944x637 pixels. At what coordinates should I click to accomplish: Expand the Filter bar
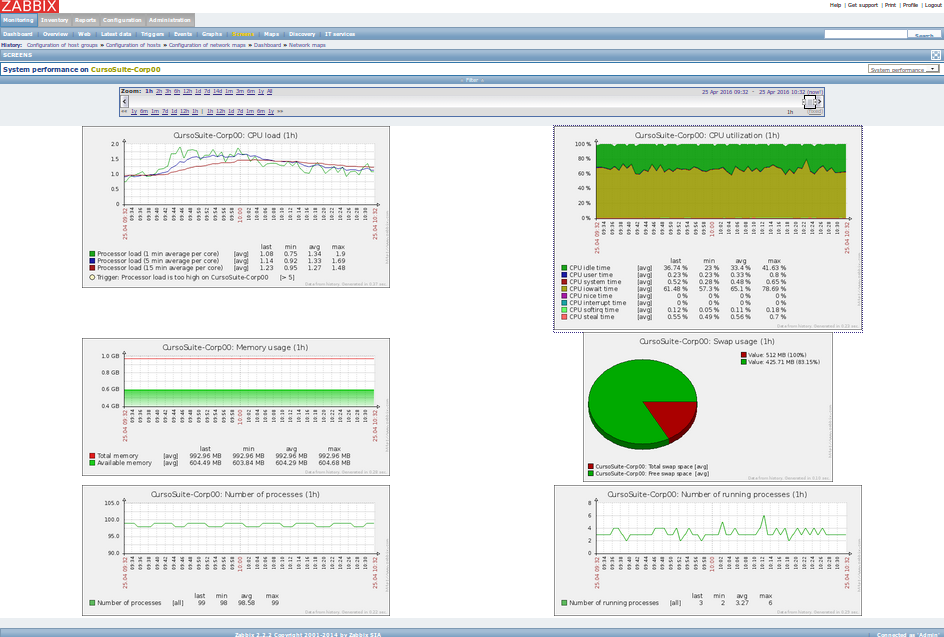coord(472,79)
